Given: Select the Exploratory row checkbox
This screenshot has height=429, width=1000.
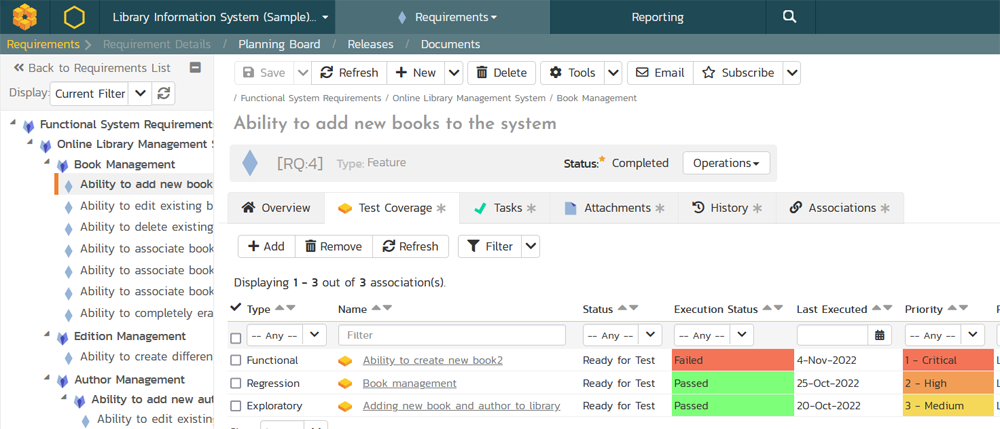Looking at the screenshot, I should click(x=236, y=406).
